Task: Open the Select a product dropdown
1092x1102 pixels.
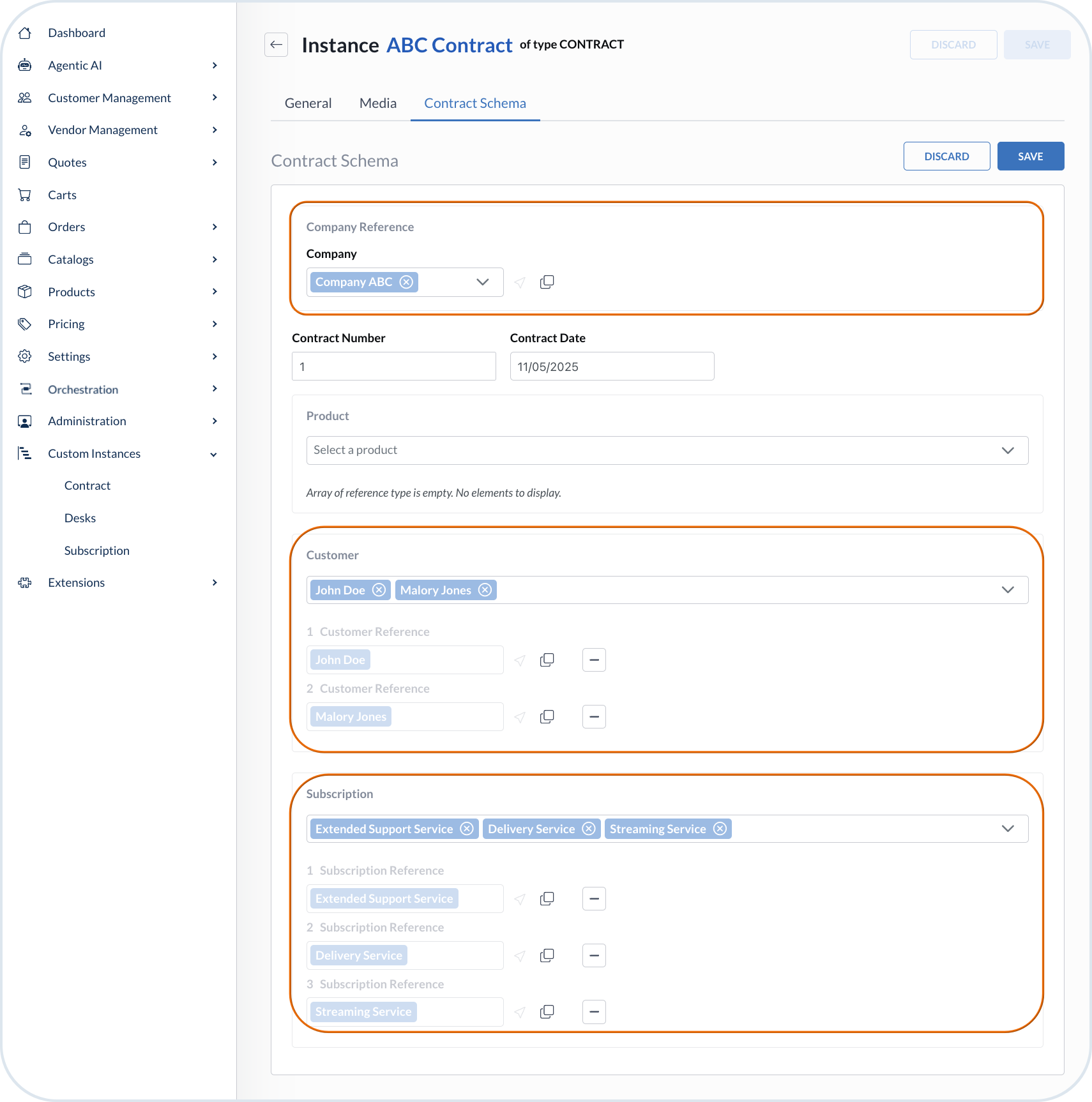Action: 667,451
